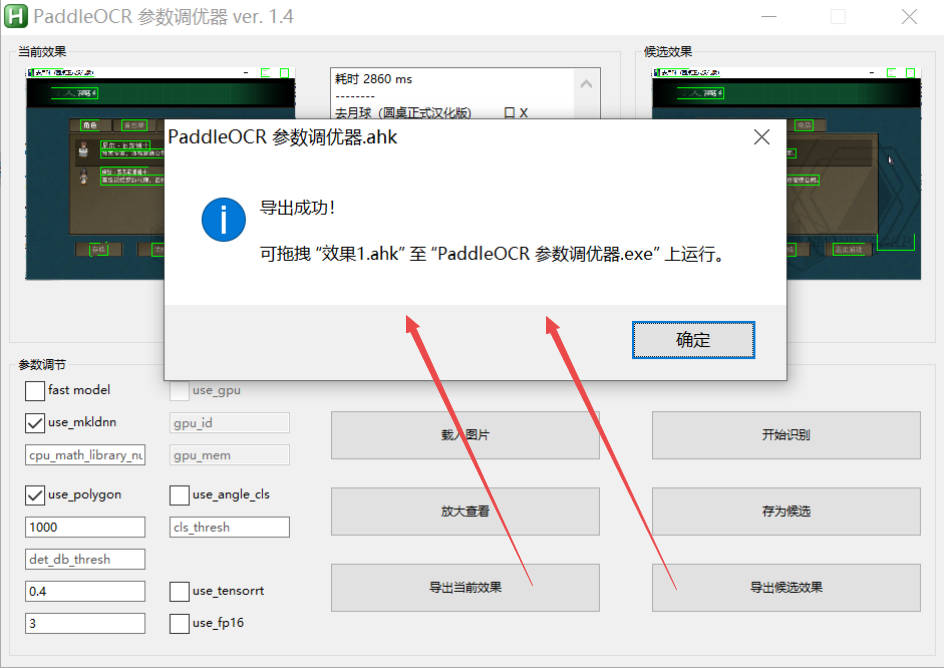
Task: Enable the use_tensorrt checkbox
Action: (179, 592)
